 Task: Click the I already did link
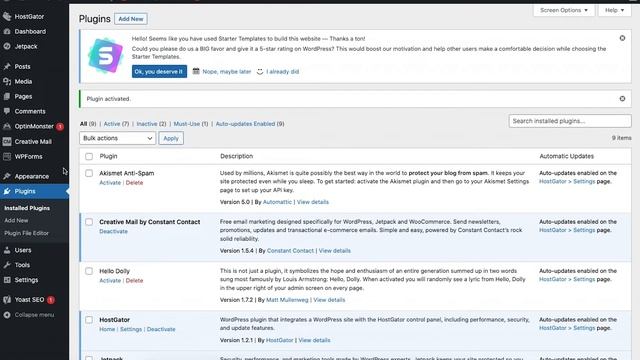[x=282, y=71]
